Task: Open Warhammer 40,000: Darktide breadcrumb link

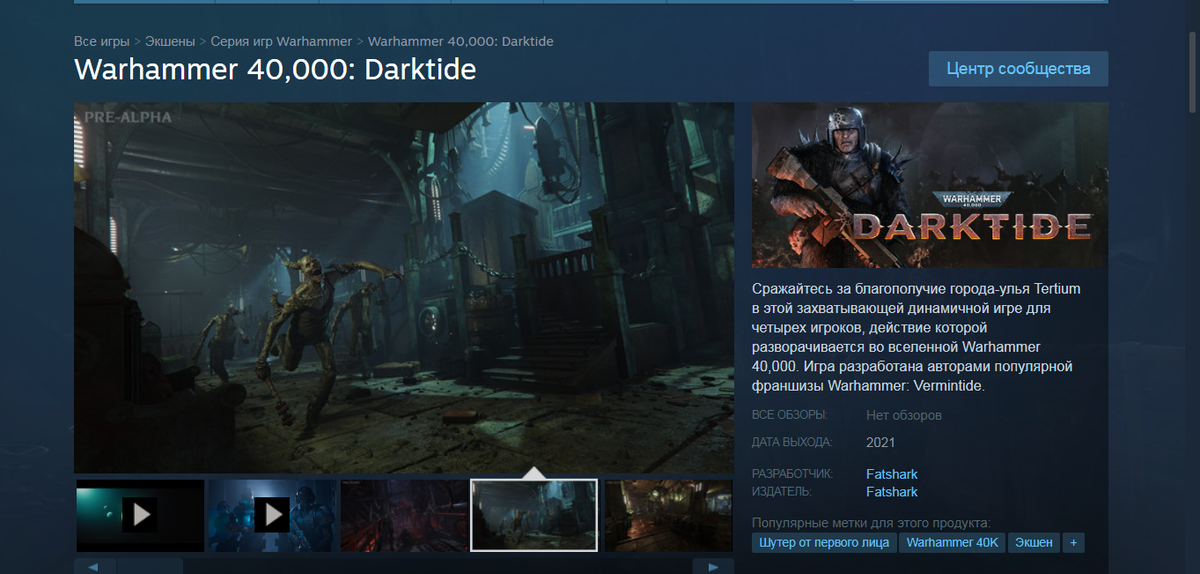Action: 461,41
